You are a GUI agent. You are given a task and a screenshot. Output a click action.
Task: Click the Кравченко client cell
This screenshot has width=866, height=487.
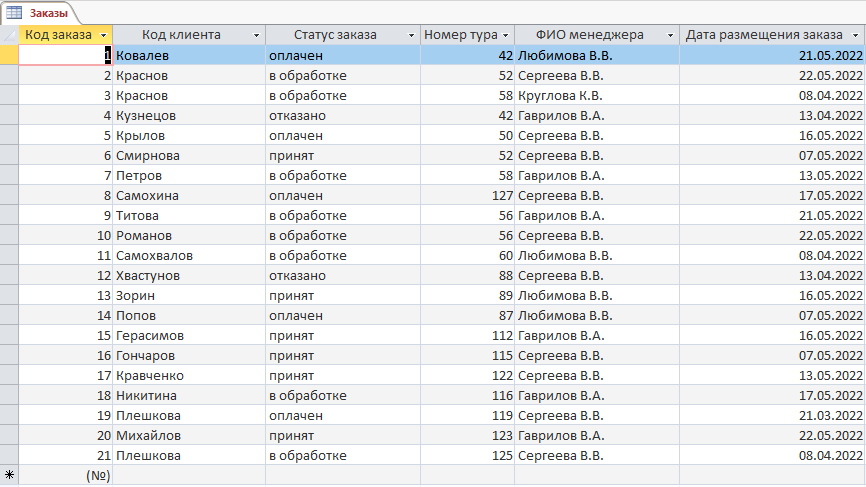tap(189, 375)
